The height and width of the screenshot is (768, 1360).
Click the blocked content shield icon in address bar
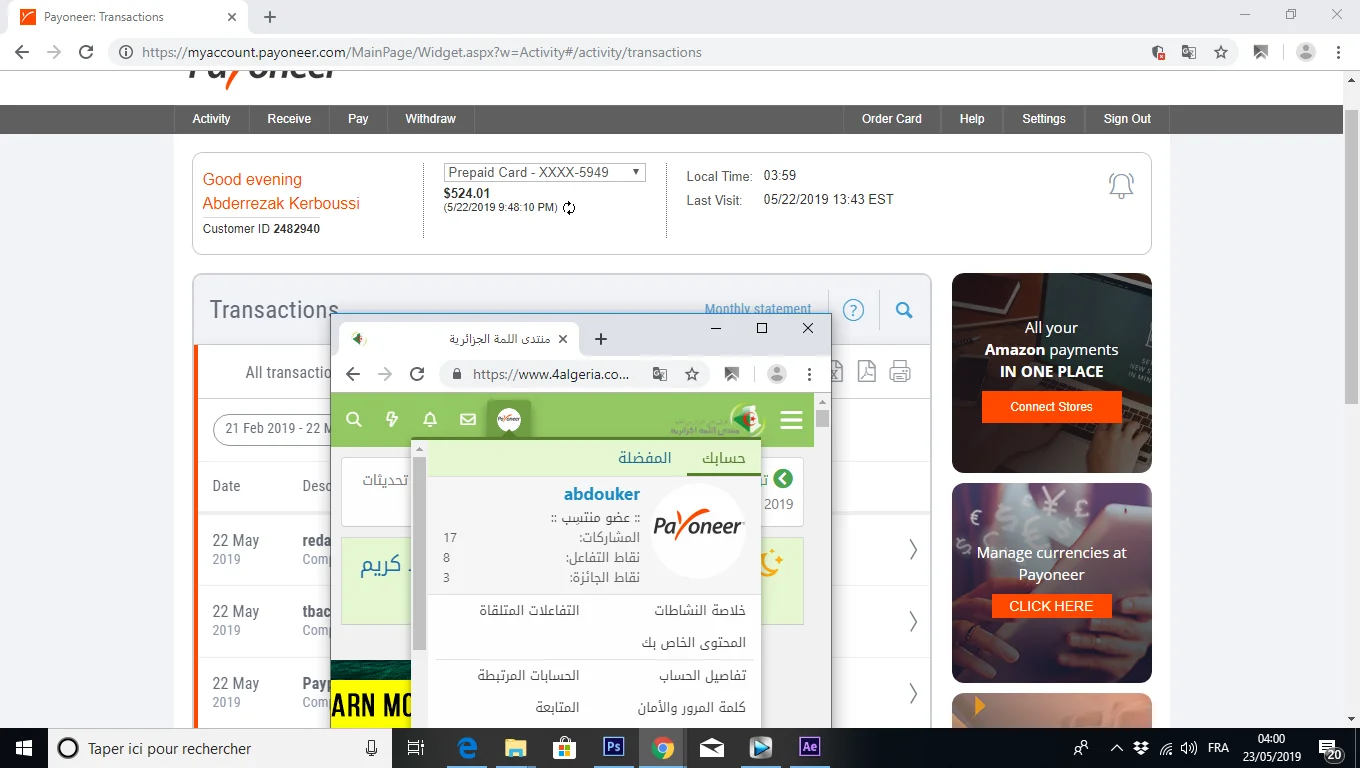(1158, 52)
